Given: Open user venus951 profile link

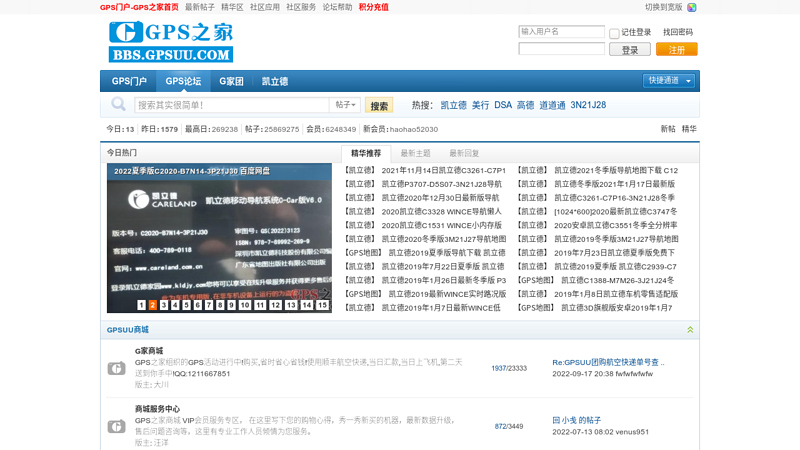Looking at the screenshot, I should (x=632, y=432).
